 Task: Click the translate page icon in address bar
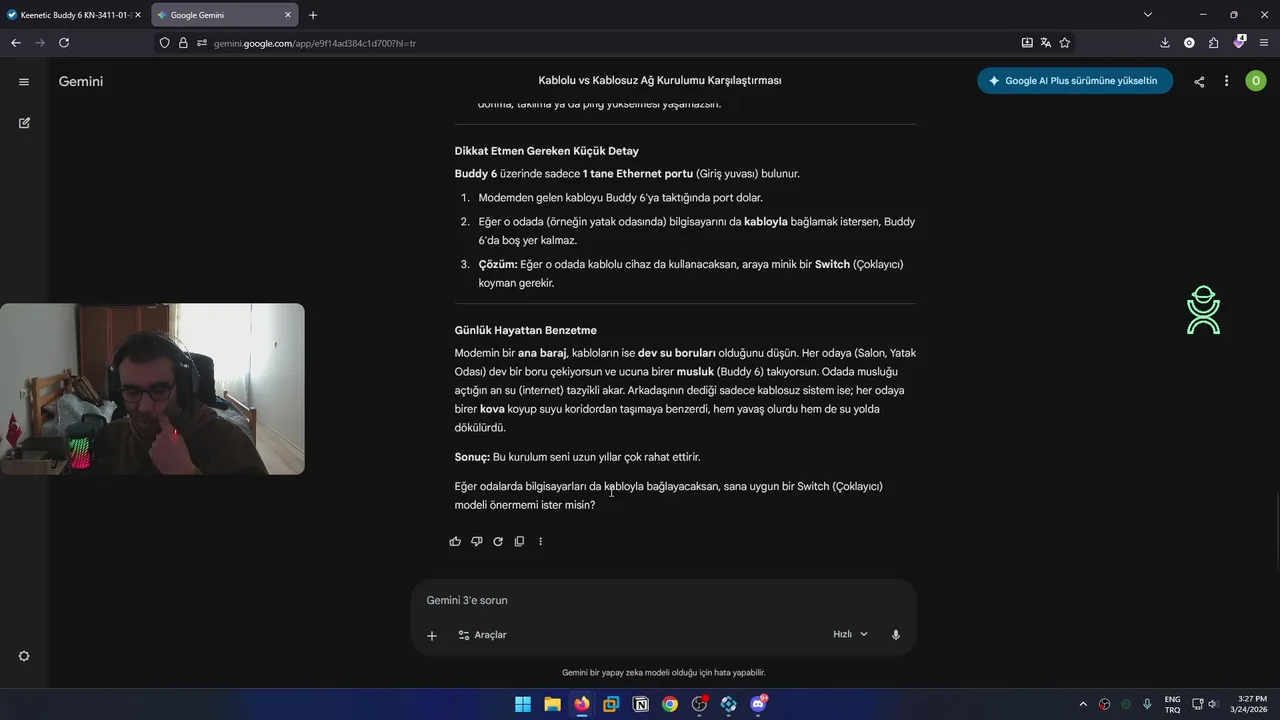(1046, 43)
